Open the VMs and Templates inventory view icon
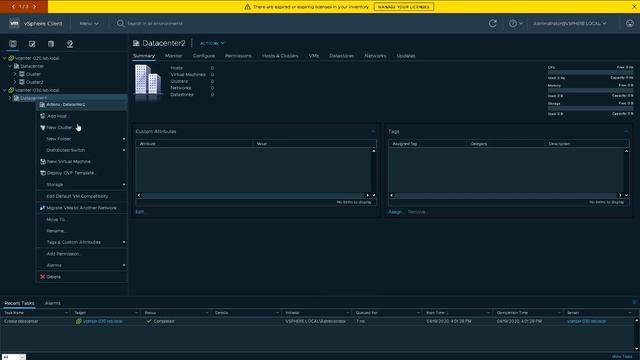Screen dimensions: 640x360 32,44
